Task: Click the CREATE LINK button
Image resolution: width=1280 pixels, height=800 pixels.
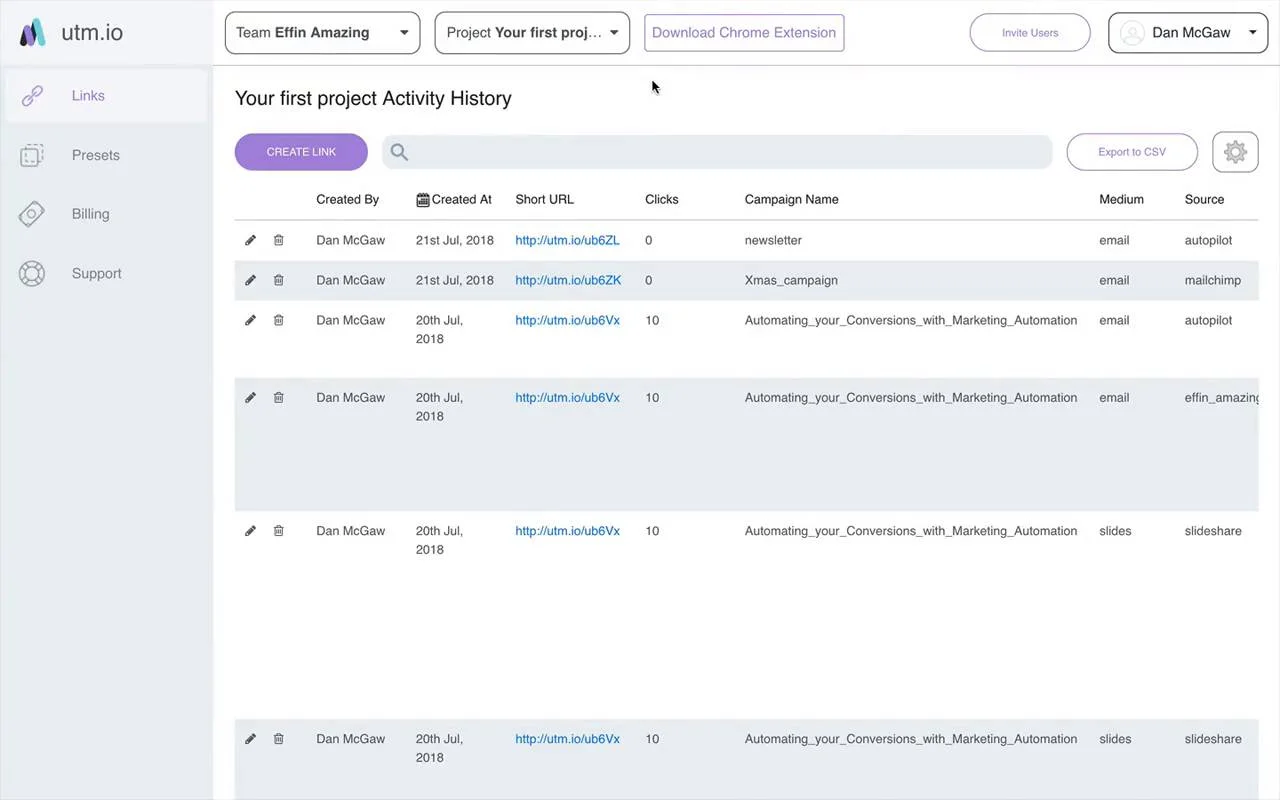Action: 301,151
